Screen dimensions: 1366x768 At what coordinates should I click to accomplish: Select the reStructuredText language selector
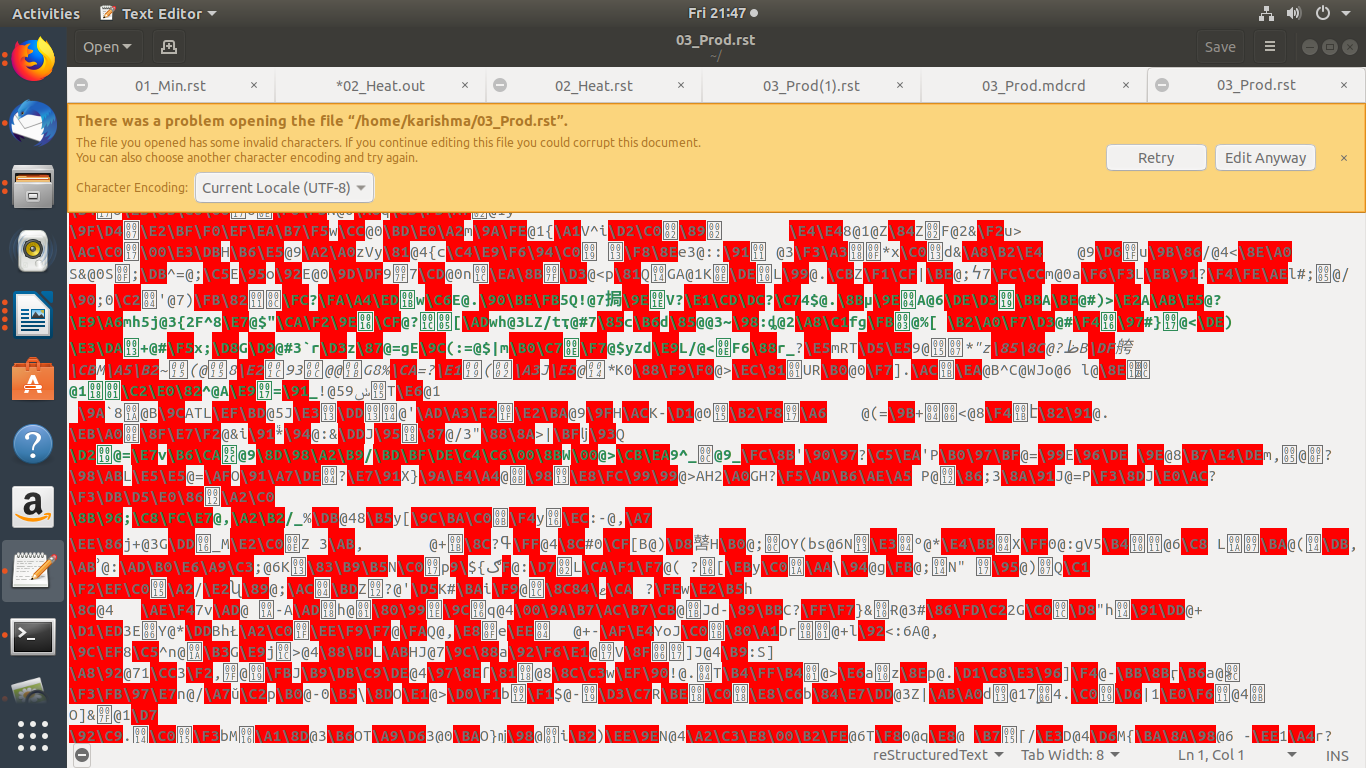coord(937,755)
